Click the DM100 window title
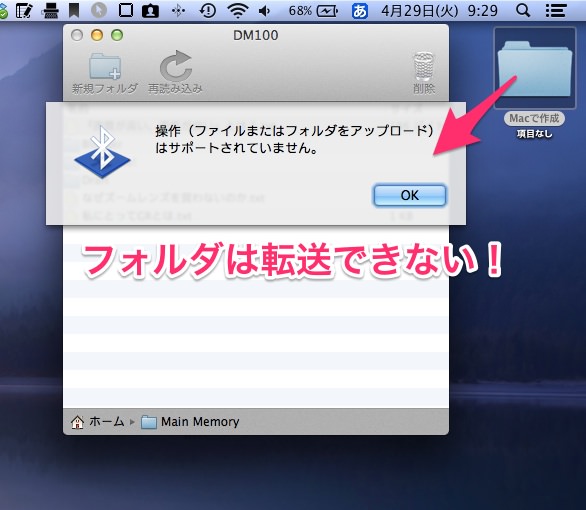This screenshot has height=510, width=586. click(256, 35)
